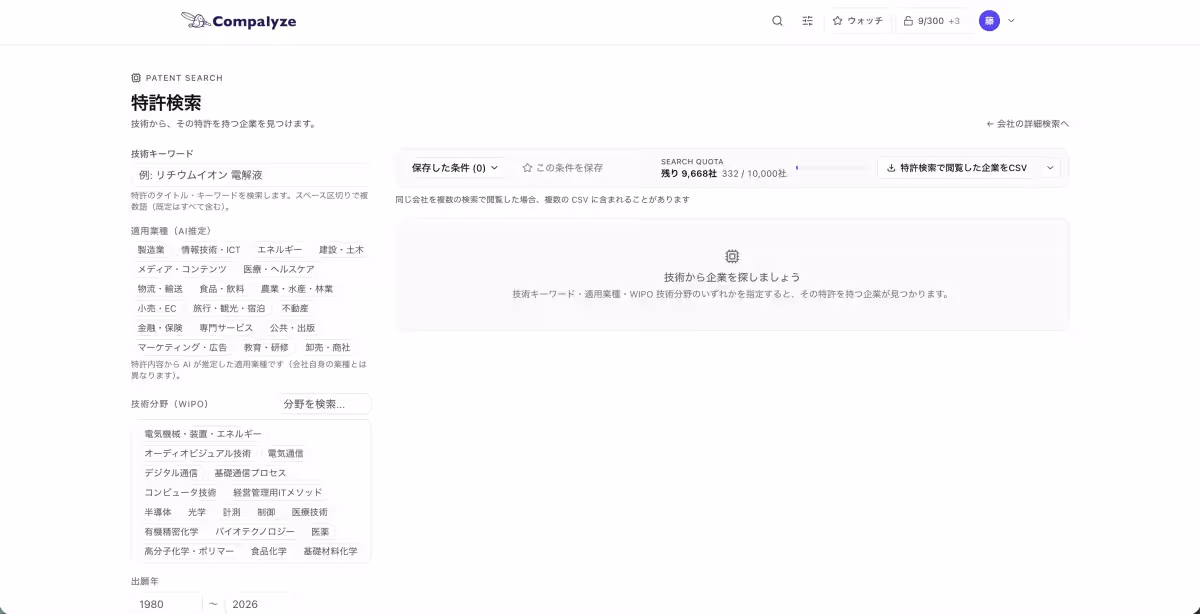Pick the 医療技術 technology chip

(x=309, y=512)
